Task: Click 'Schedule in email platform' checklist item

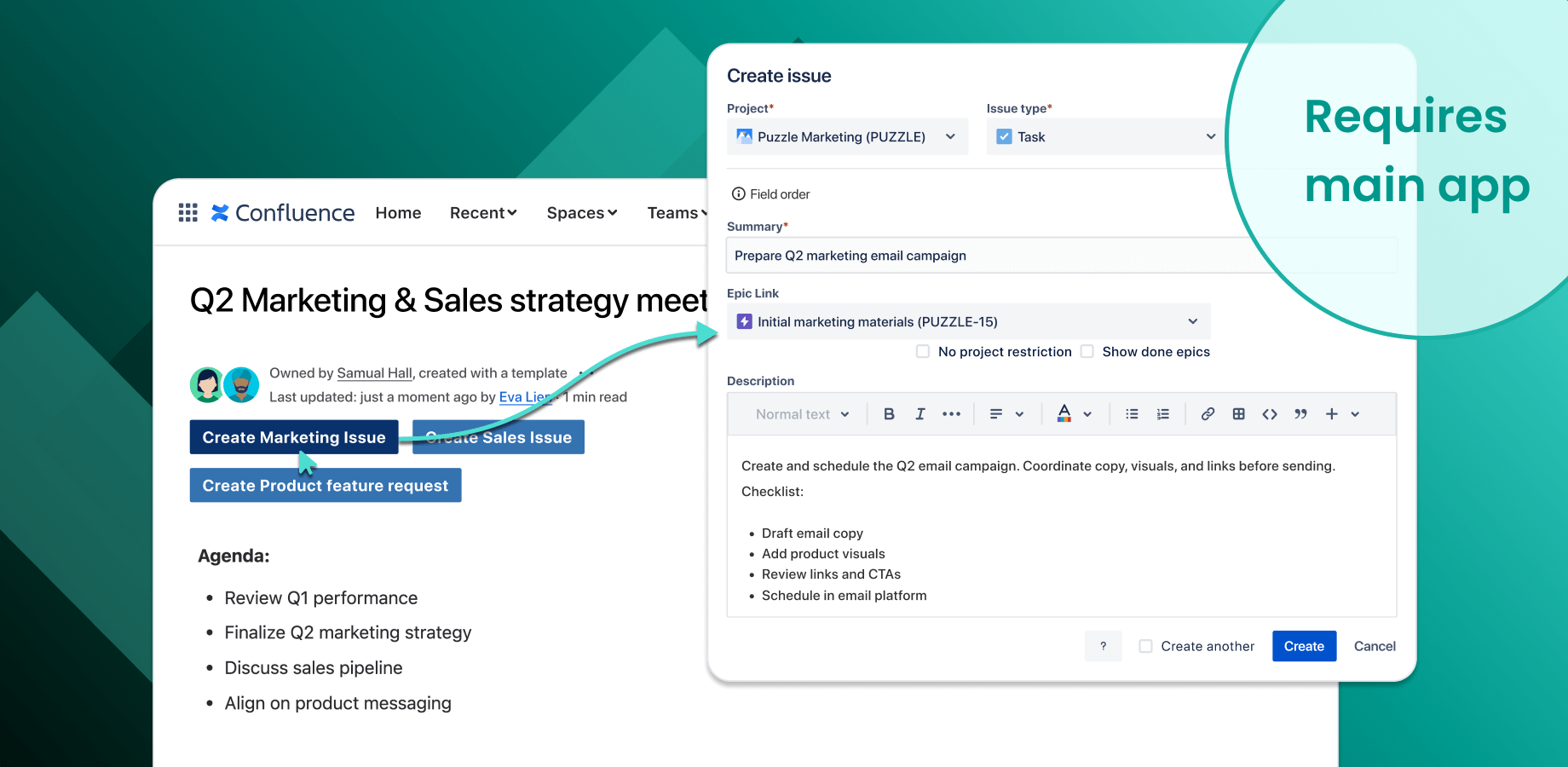Action: point(844,596)
